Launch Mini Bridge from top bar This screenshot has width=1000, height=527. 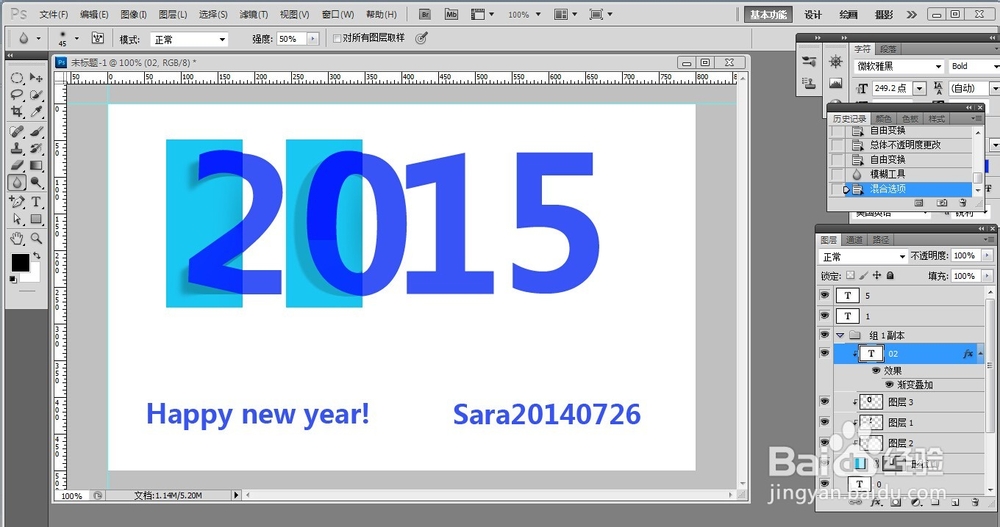[x=451, y=14]
